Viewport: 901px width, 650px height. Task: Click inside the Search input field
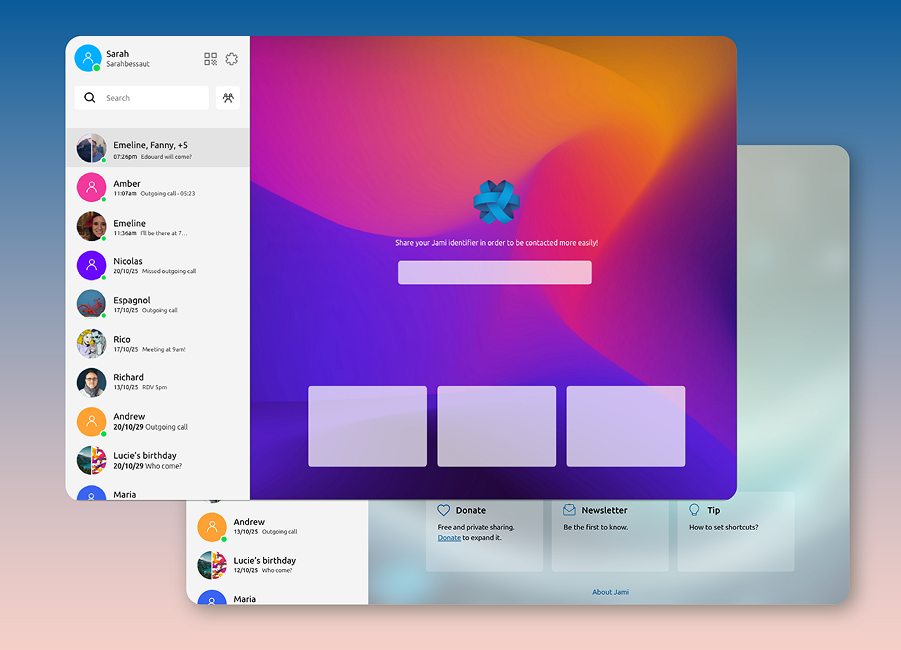click(150, 98)
